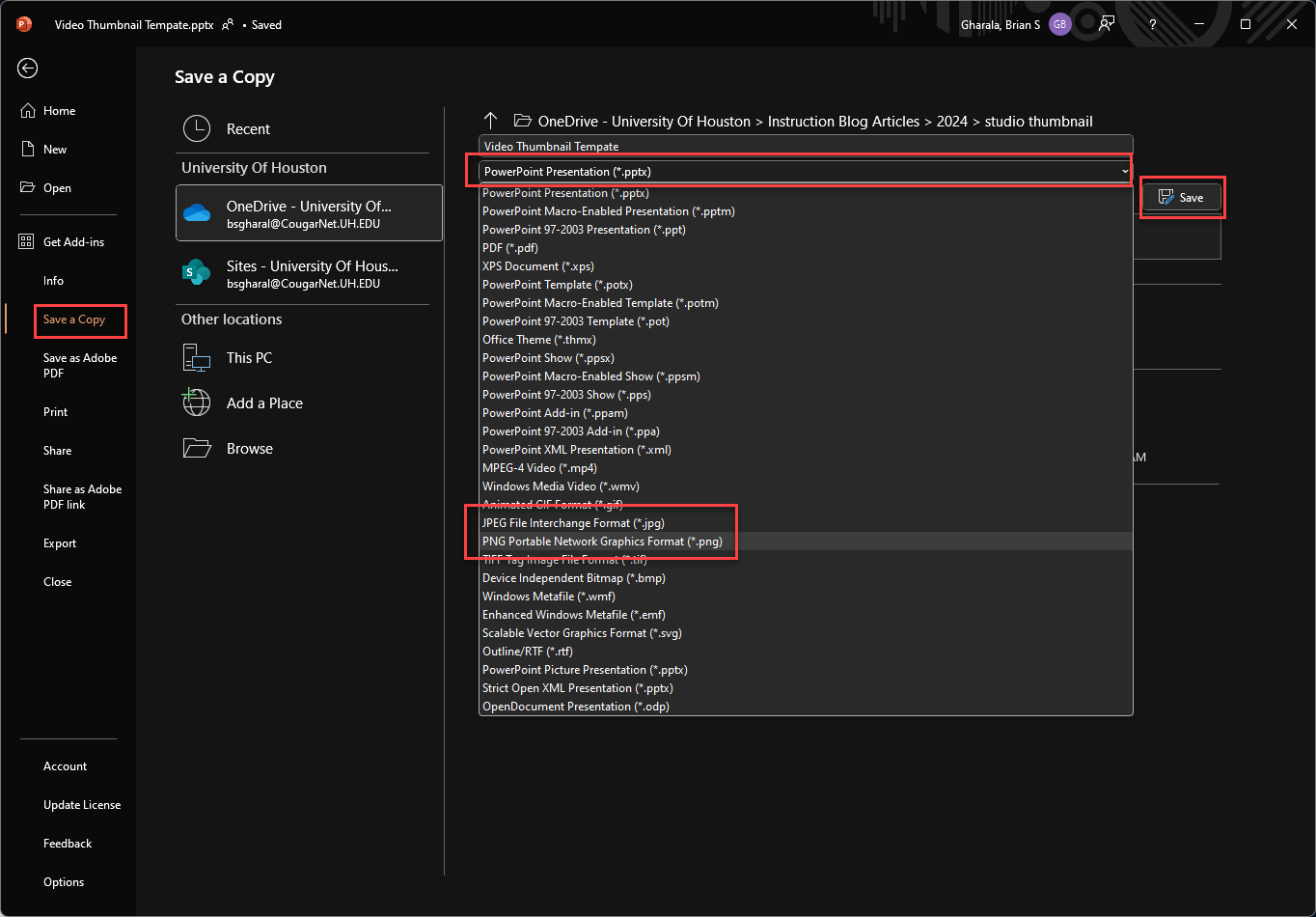Open the Print page
Screen dimensions: 1316x917
tap(56, 412)
